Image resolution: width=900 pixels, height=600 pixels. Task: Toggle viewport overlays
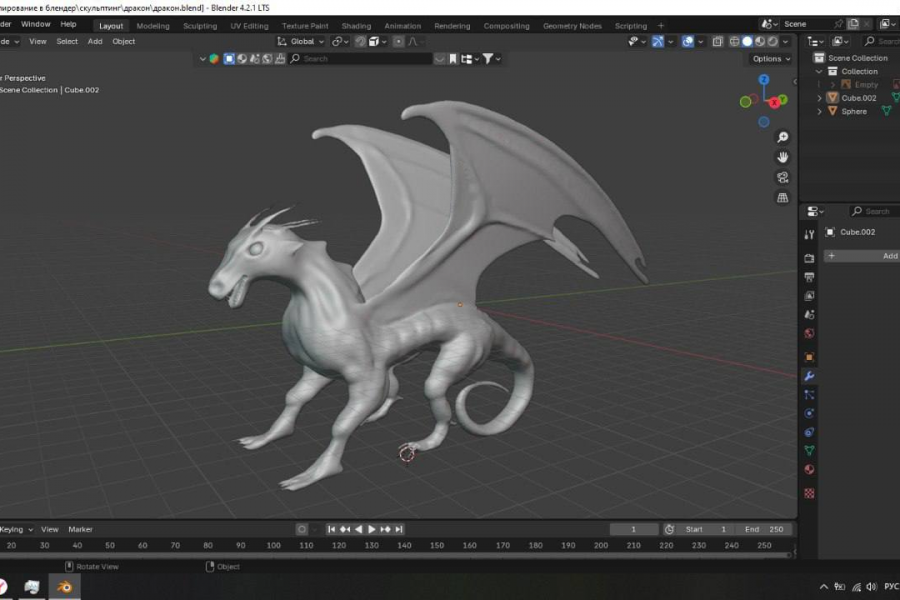coord(688,41)
